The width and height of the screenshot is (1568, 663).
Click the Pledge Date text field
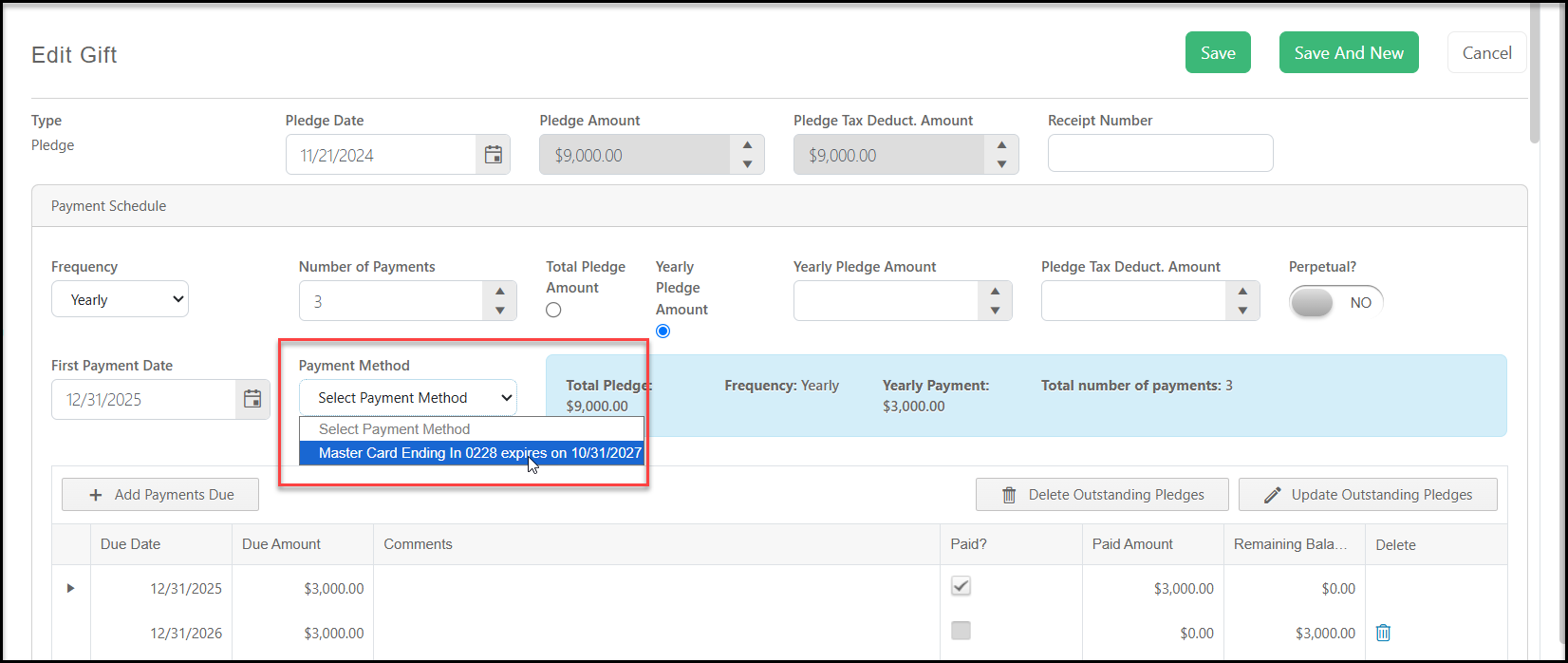(381, 155)
